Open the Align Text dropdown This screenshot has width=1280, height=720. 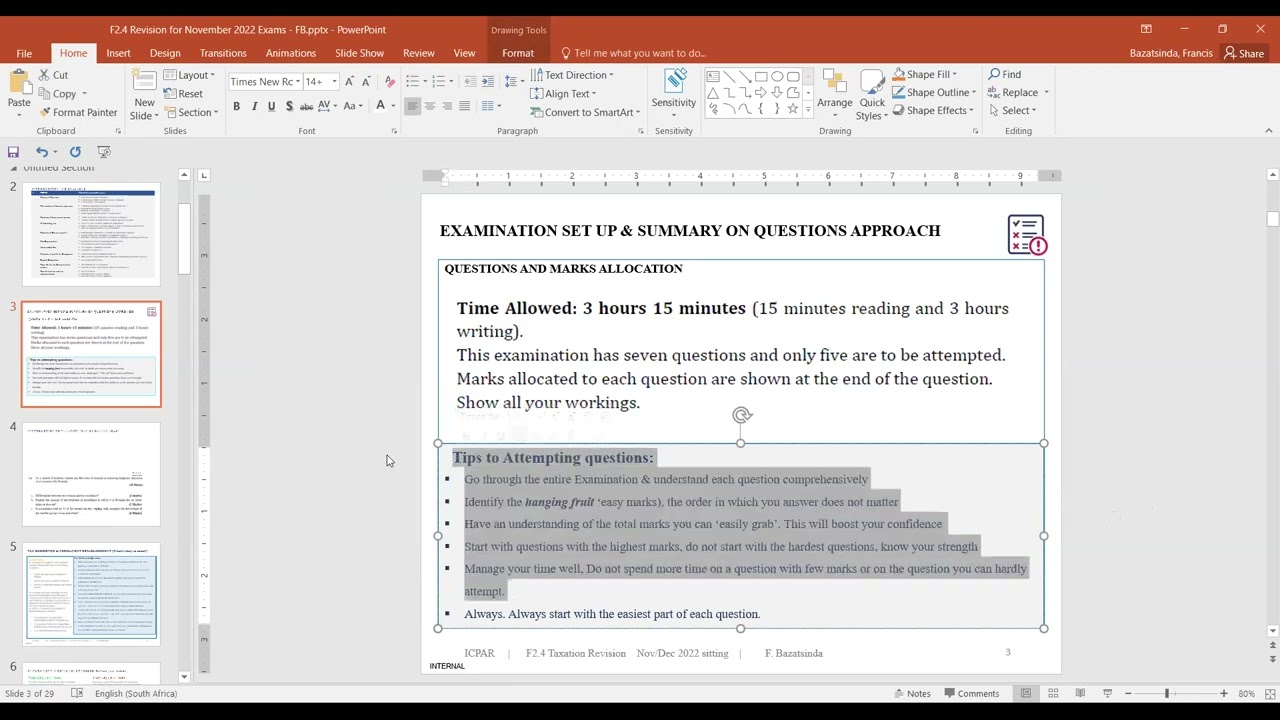pyautogui.click(x=563, y=94)
